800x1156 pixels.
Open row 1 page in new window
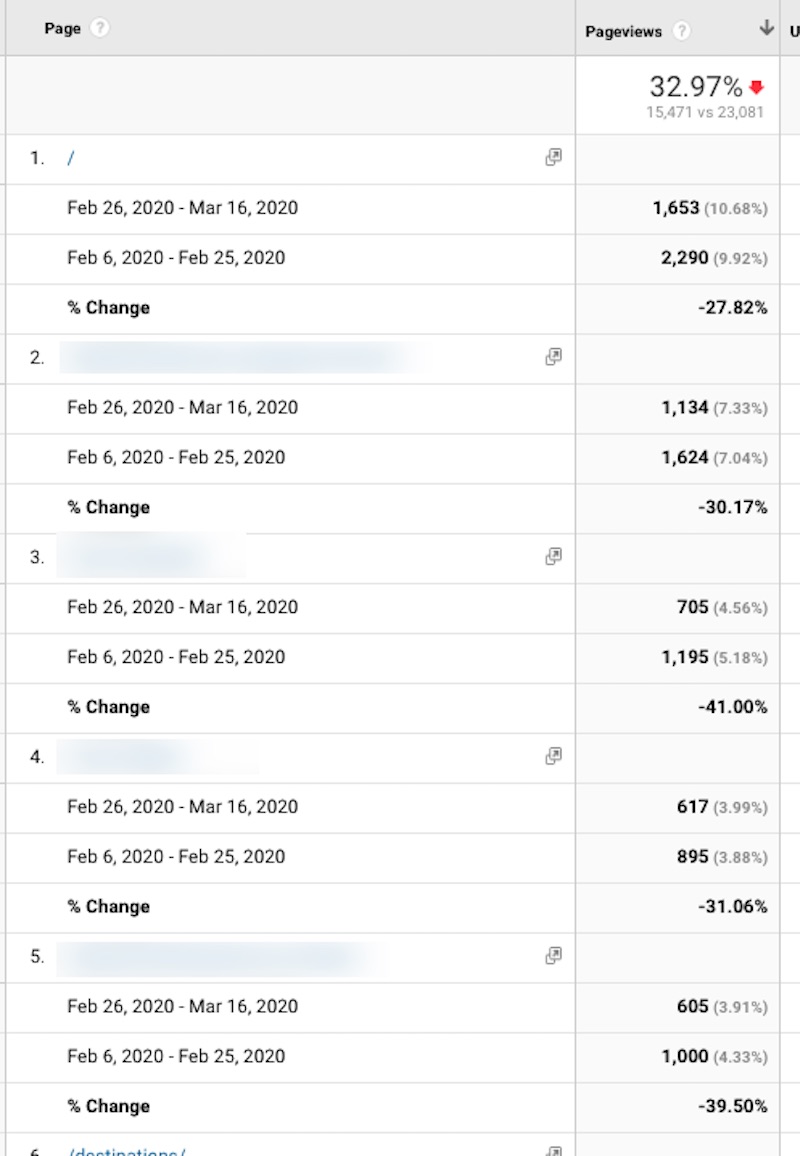pyautogui.click(x=553, y=157)
